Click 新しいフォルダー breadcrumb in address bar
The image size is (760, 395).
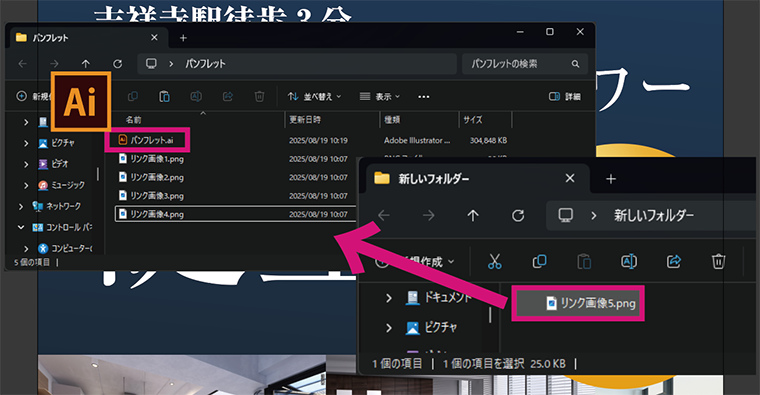click(x=654, y=215)
